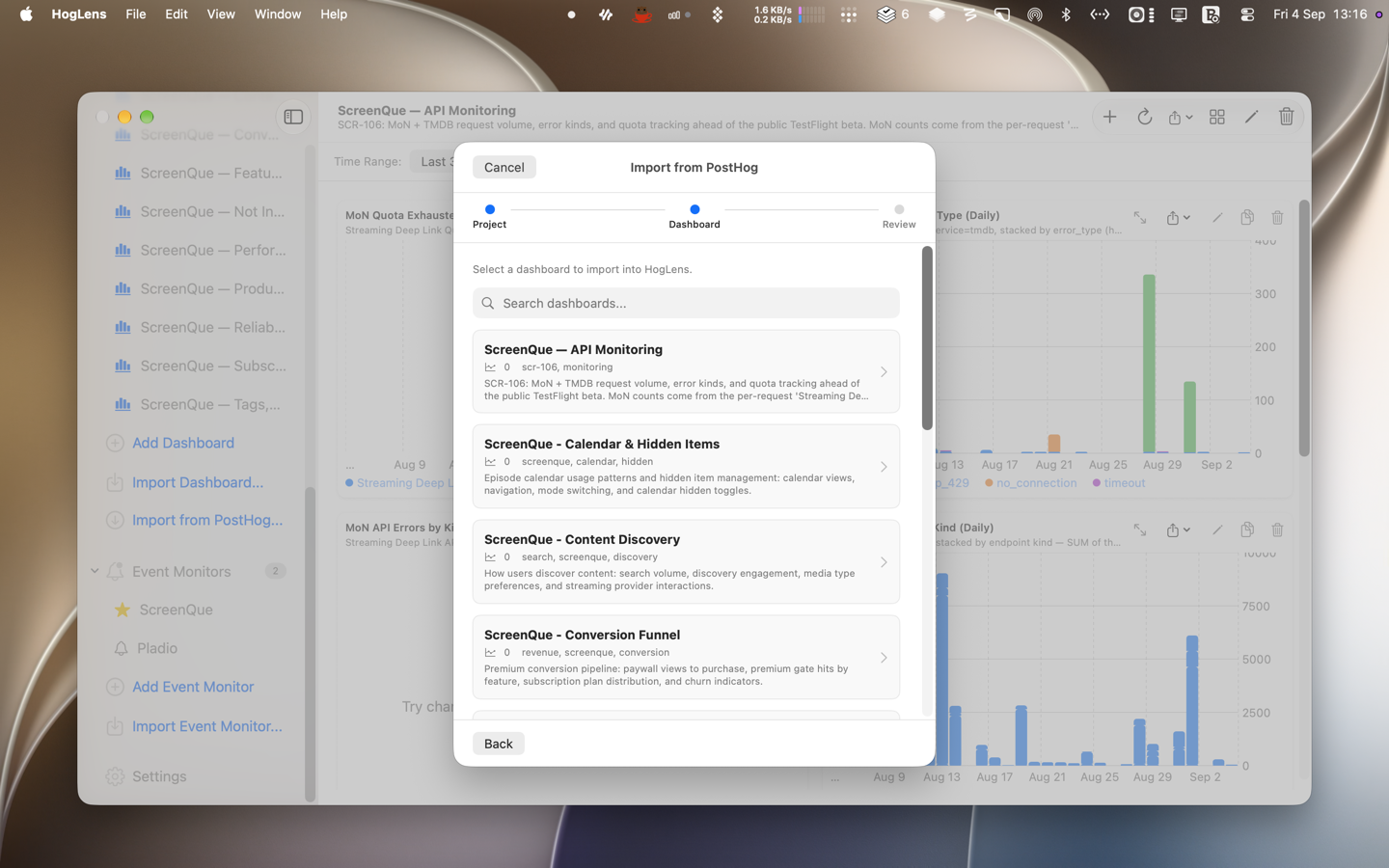The image size is (1389, 868).
Task: Click Import from PostHog... in the sidebar
Action: (x=195, y=521)
